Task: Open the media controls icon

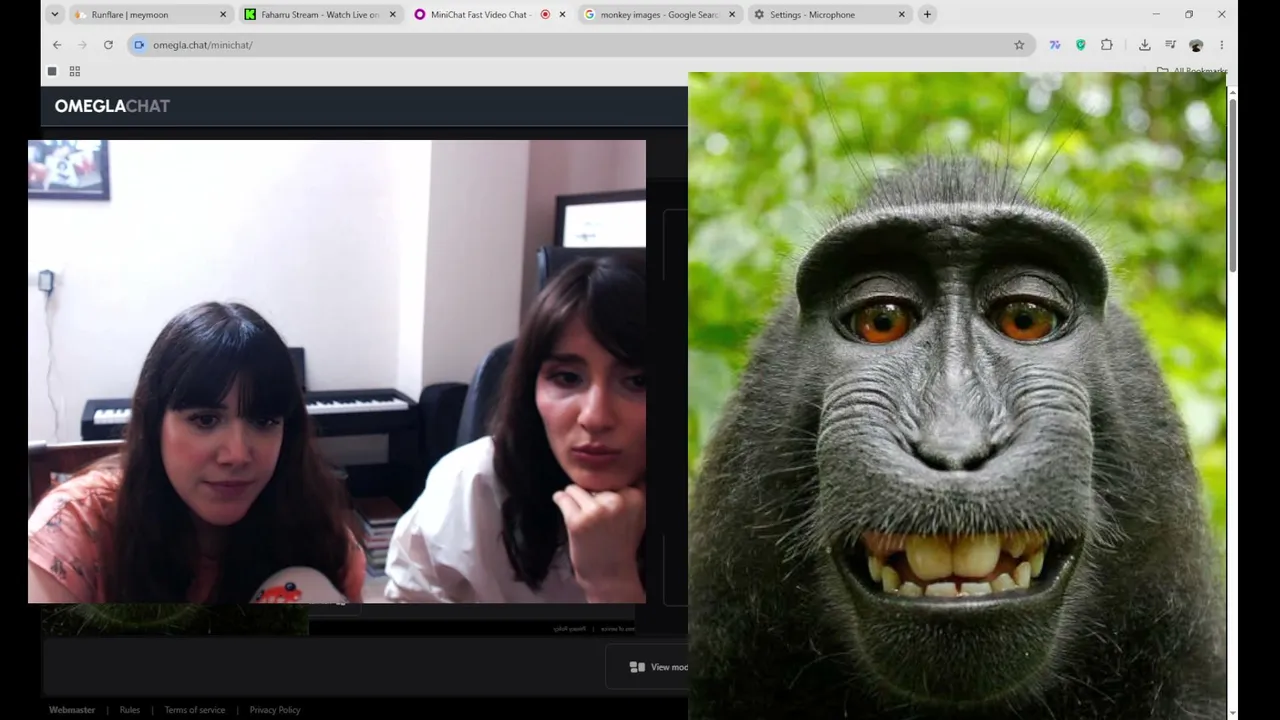Action: (1170, 45)
